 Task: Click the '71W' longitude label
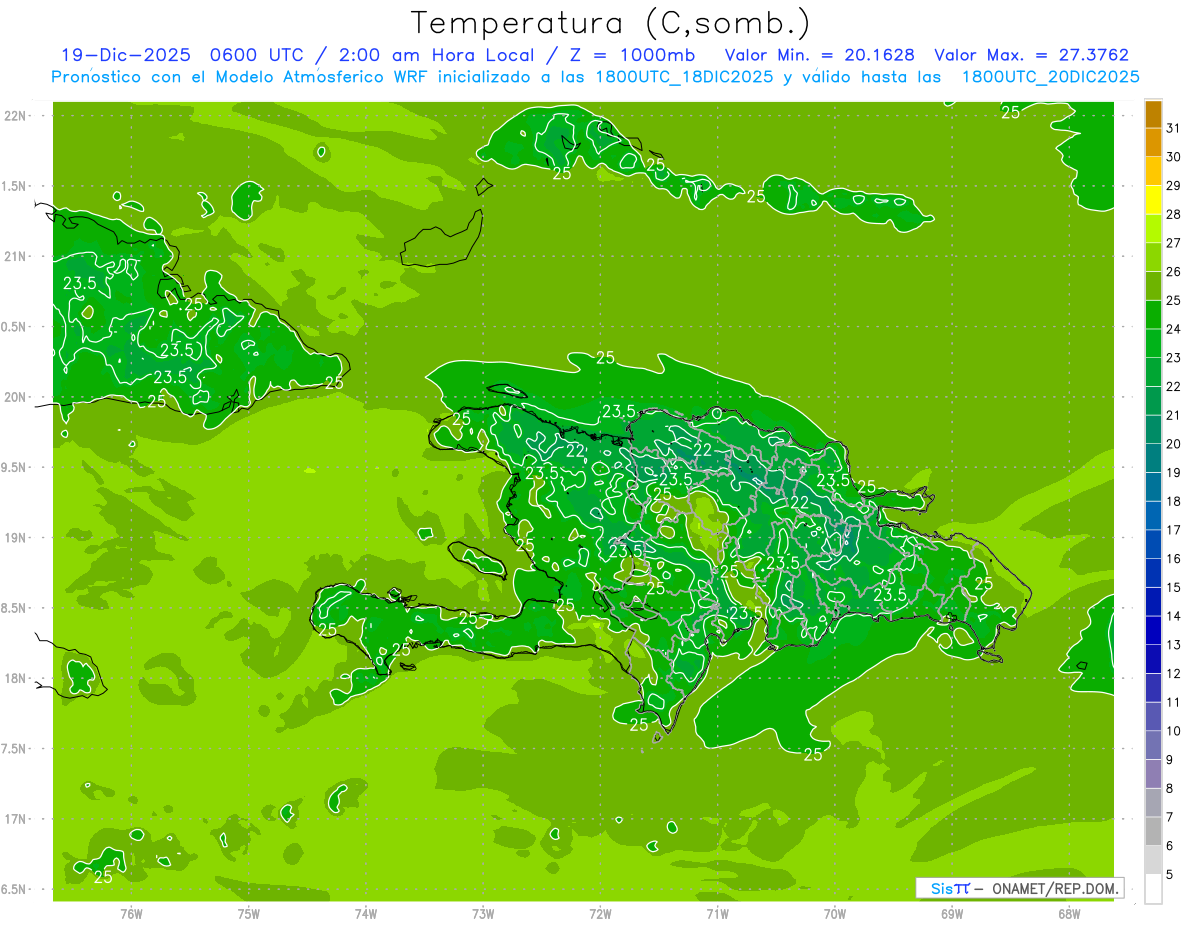(x=717, y=913)
